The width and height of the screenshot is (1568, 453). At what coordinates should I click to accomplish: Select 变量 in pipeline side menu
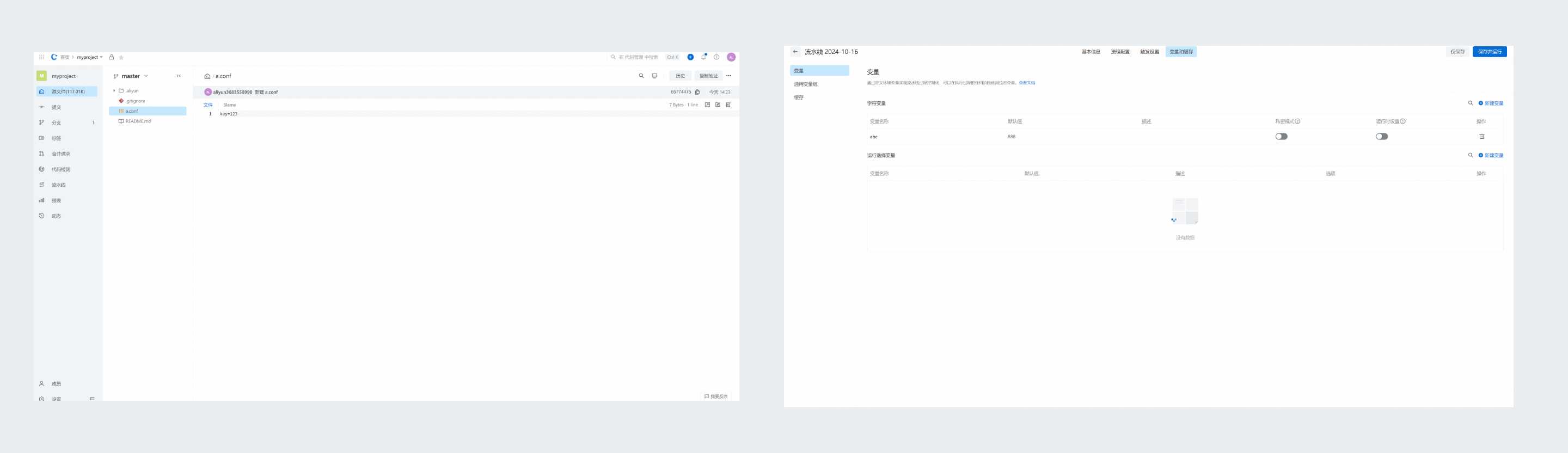pyautogui.click(x=819, y=71)
